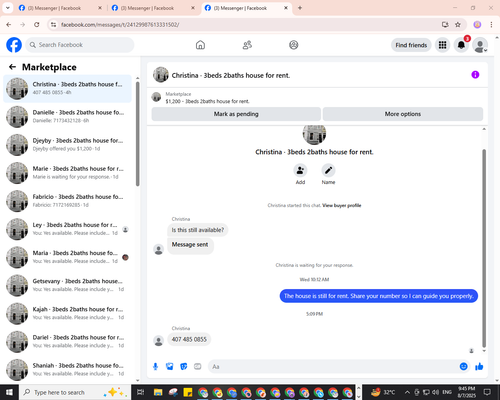Open the Notifications bell
This screenshot has height=400, width=500.
[461, 45]
